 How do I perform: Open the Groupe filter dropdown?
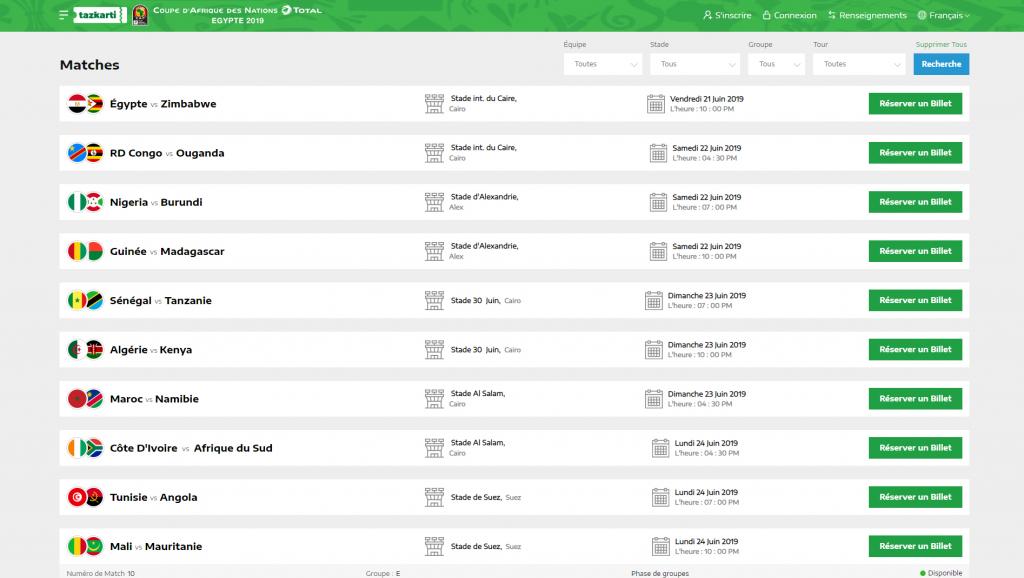776,64
